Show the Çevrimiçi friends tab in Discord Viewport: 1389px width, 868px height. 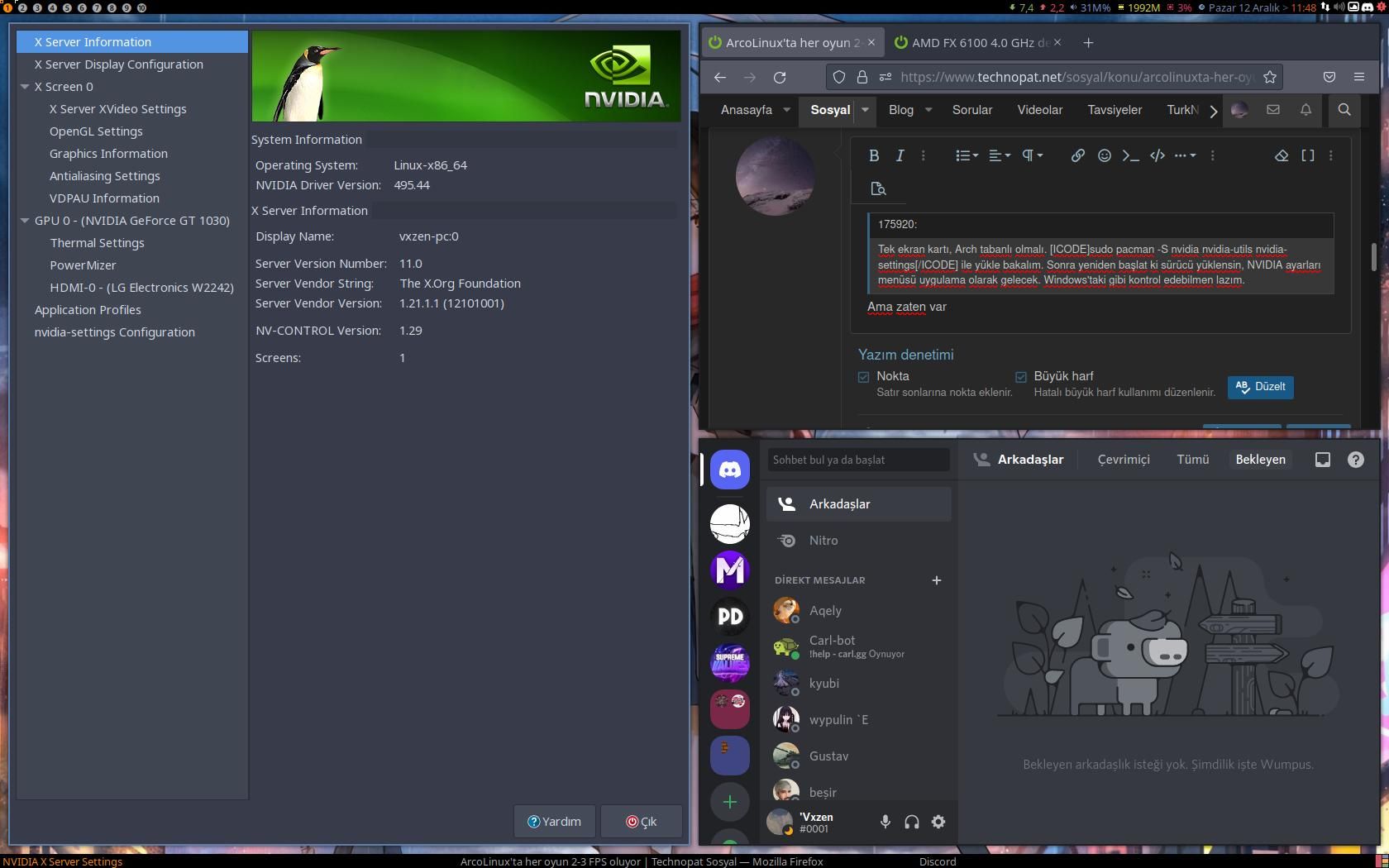click(1124, 460)
